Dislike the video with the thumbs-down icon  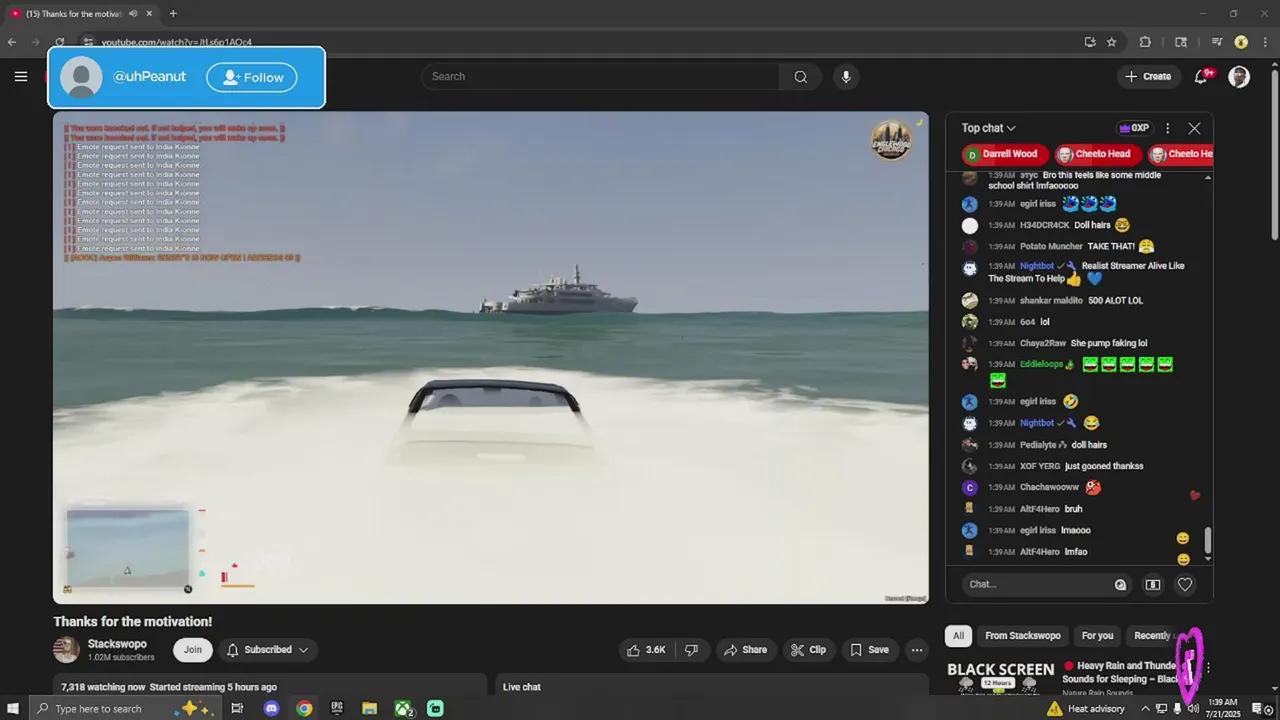point(691,650)
